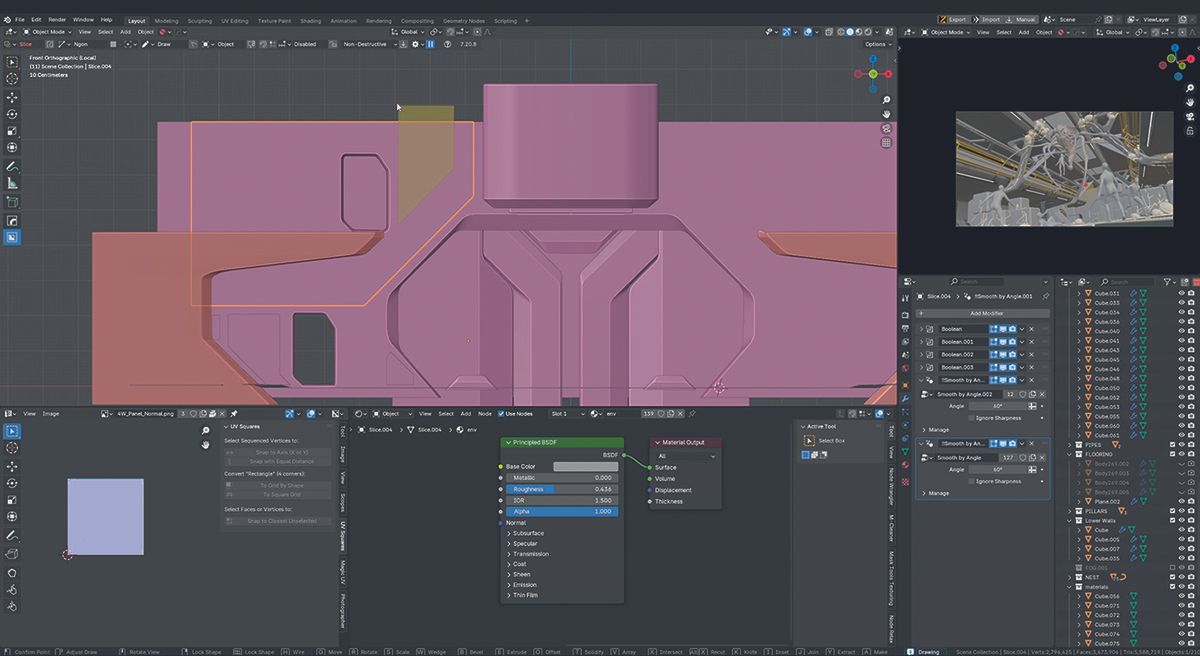Image resolution: width=1200 pixels, height=656 pixels.
Task: Click the zoom magnifier icon in the UV editor
Action: 205,431
